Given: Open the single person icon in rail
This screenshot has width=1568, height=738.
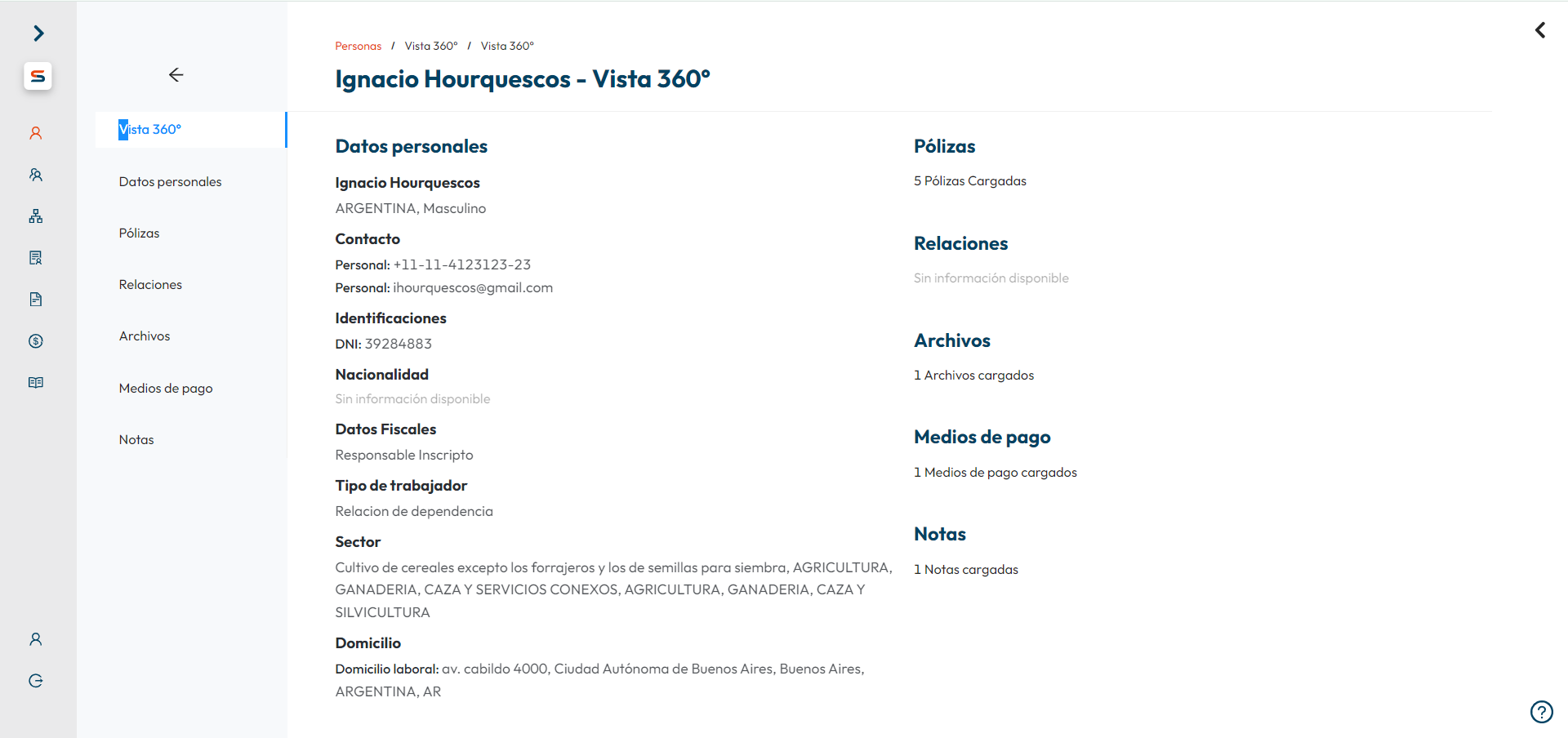Looking at the screenshot, I should click(36, 133).
